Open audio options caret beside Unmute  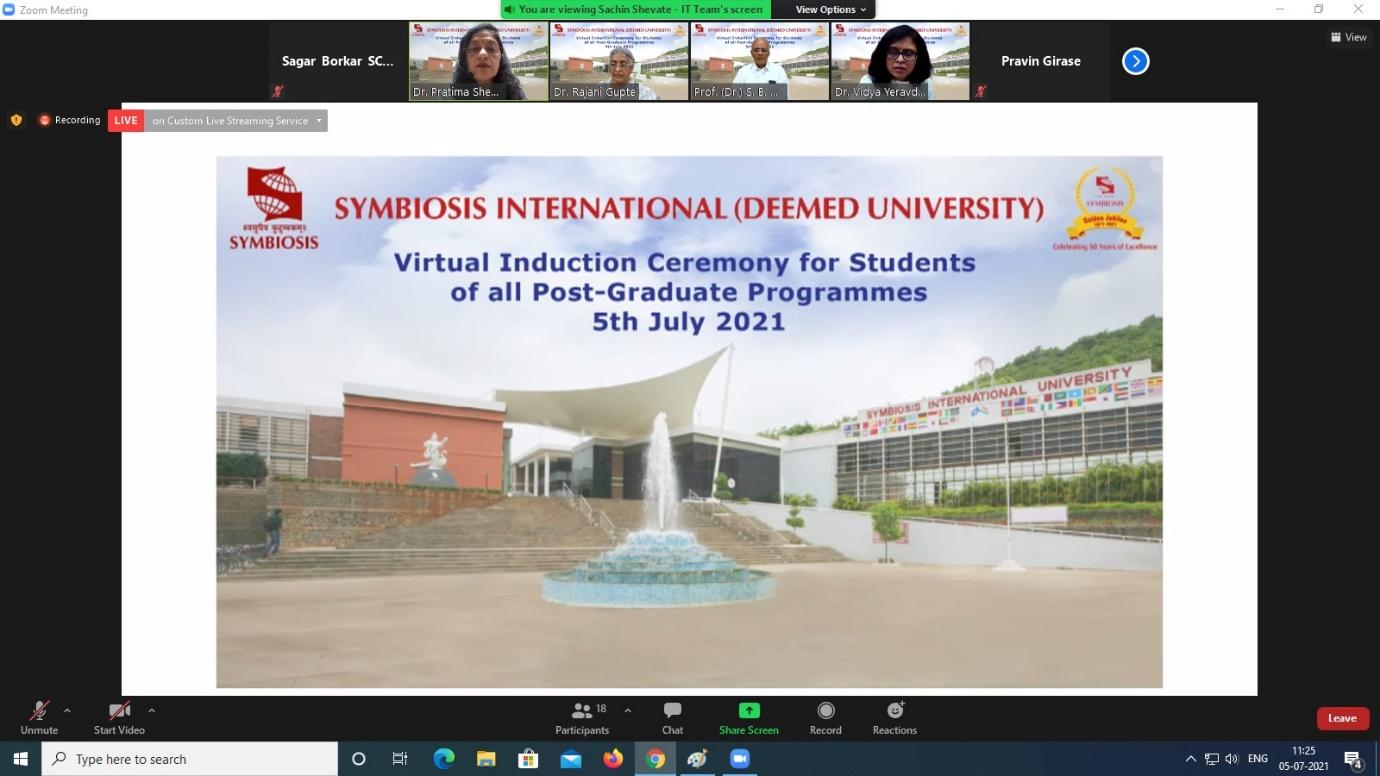coord(67,711)
